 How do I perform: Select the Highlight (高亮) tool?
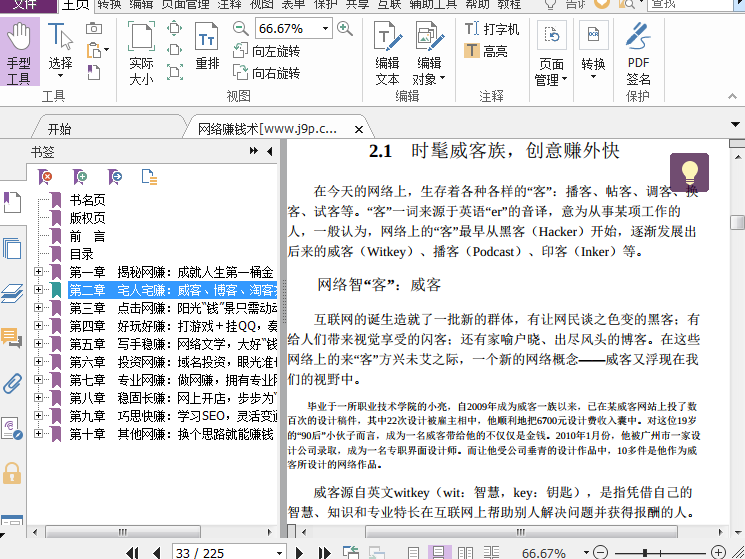coord(486,50)
